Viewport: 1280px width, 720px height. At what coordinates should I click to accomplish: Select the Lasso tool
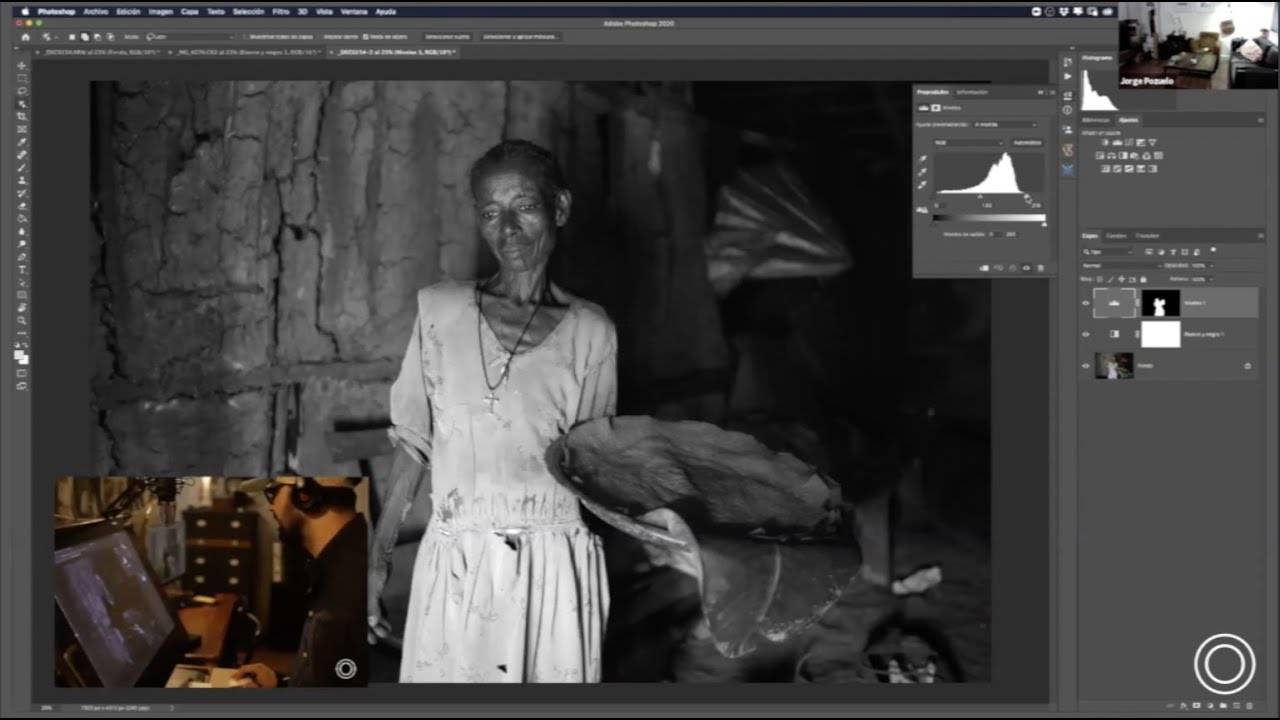[x=22, y=91]
